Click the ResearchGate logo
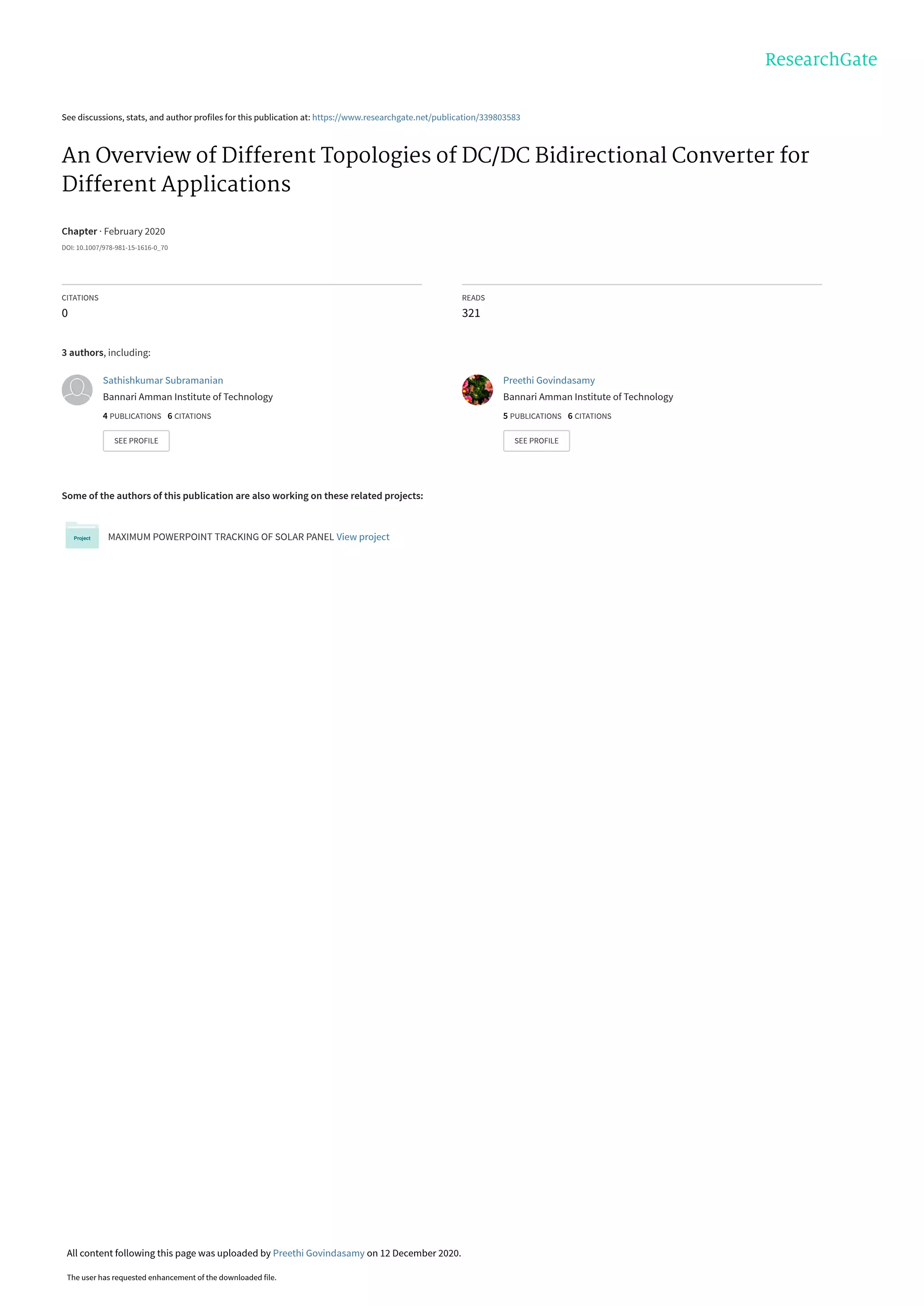The height and width of the screenshot is (1306, 924). click(820, 60)
